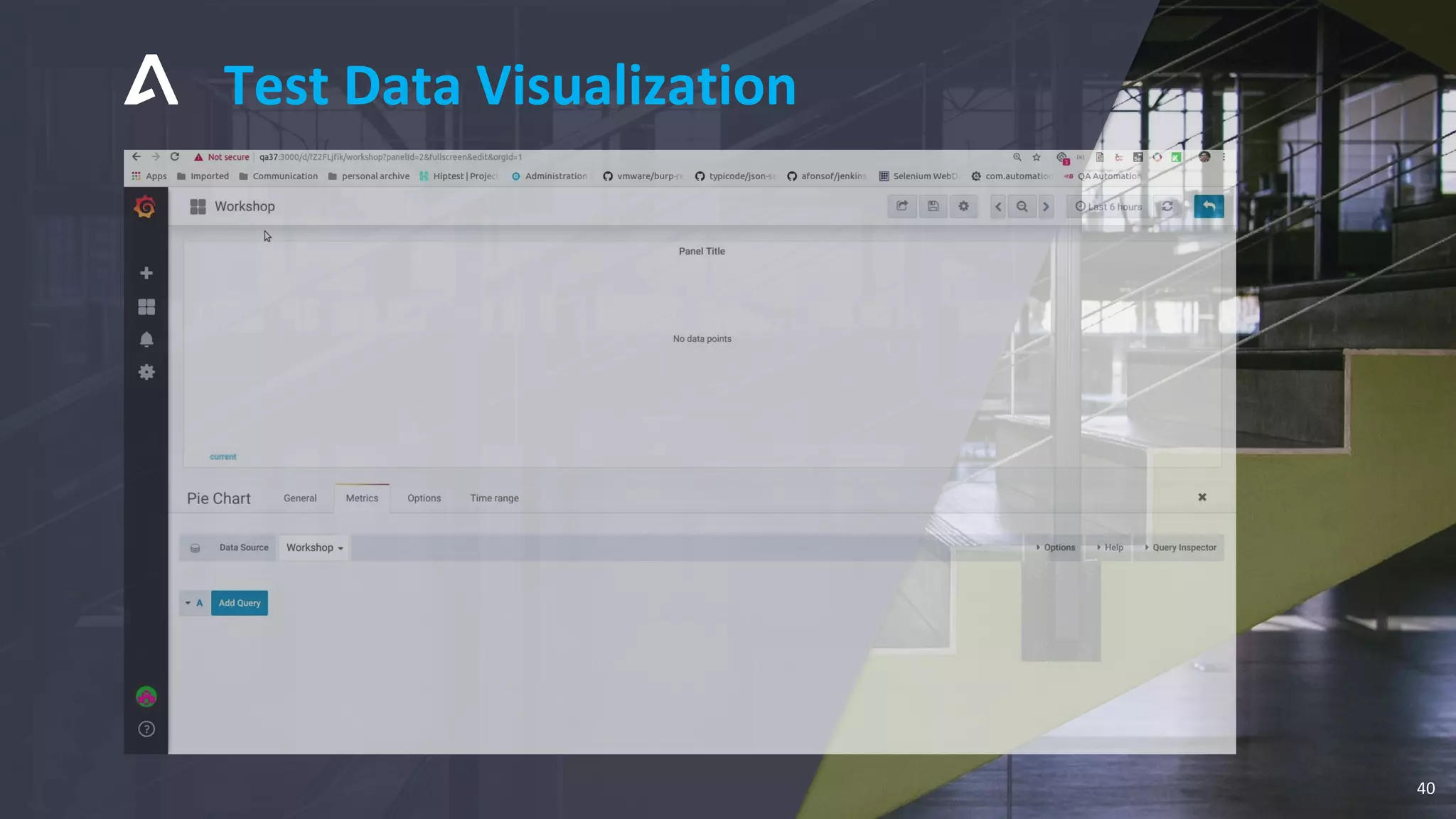This screenshot has height=819, width=1456.
Task: Click the Add Query button
Action: (240, 603)
